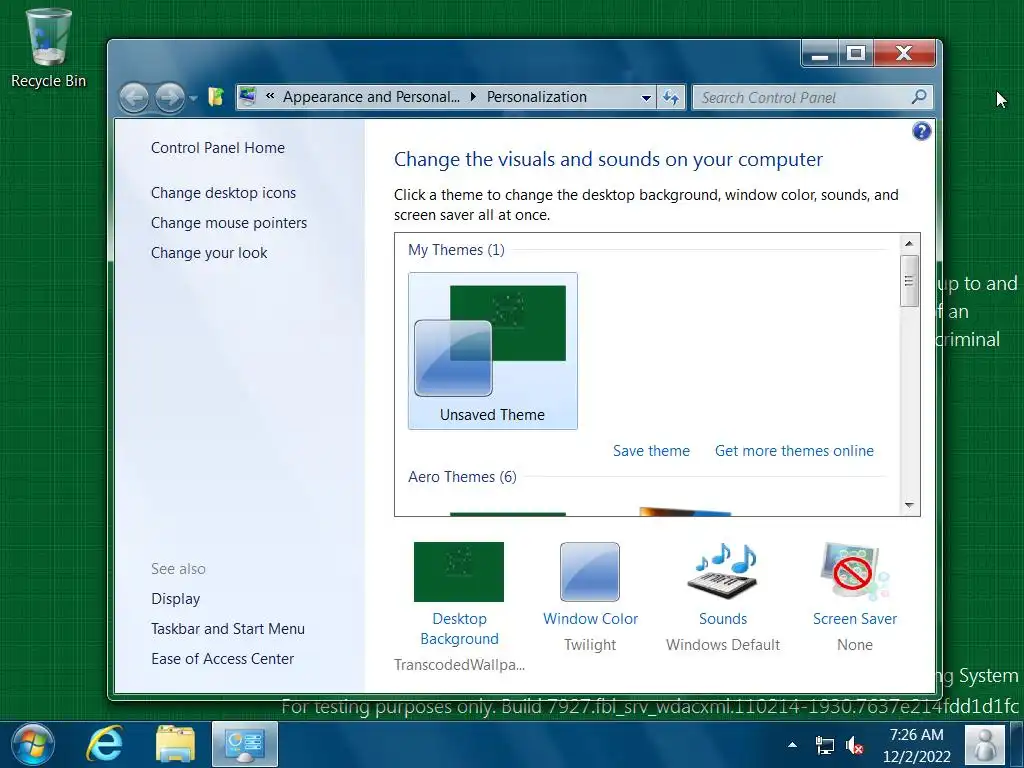Image resolution: width=1024 pixels, height=768 pixels.
Task: Open Change mouse pointers link
Action: point(229,223)
